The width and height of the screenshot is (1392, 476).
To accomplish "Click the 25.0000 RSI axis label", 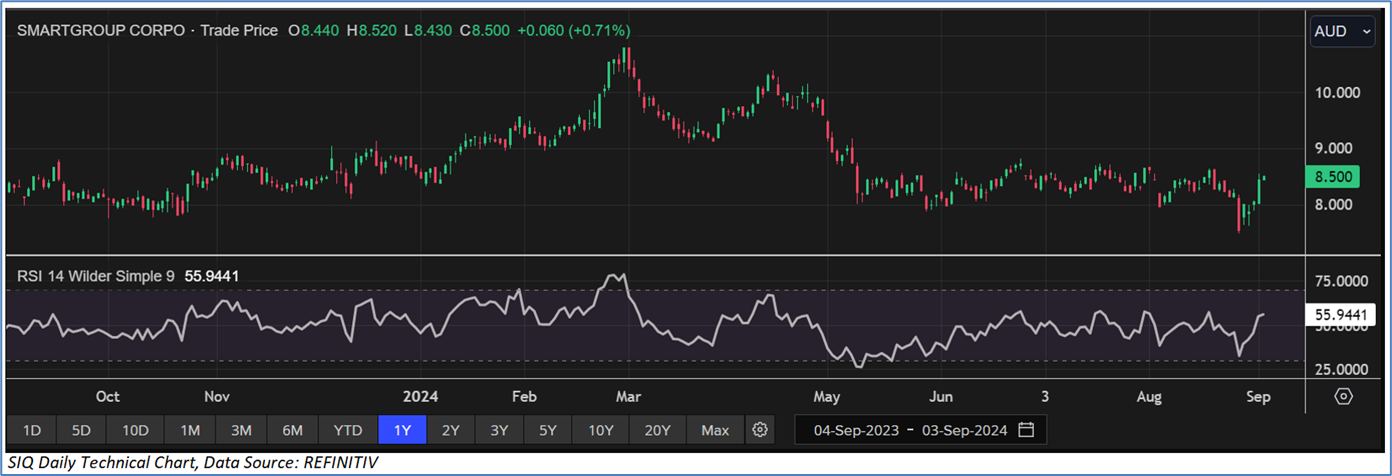I will (1342, 369).
